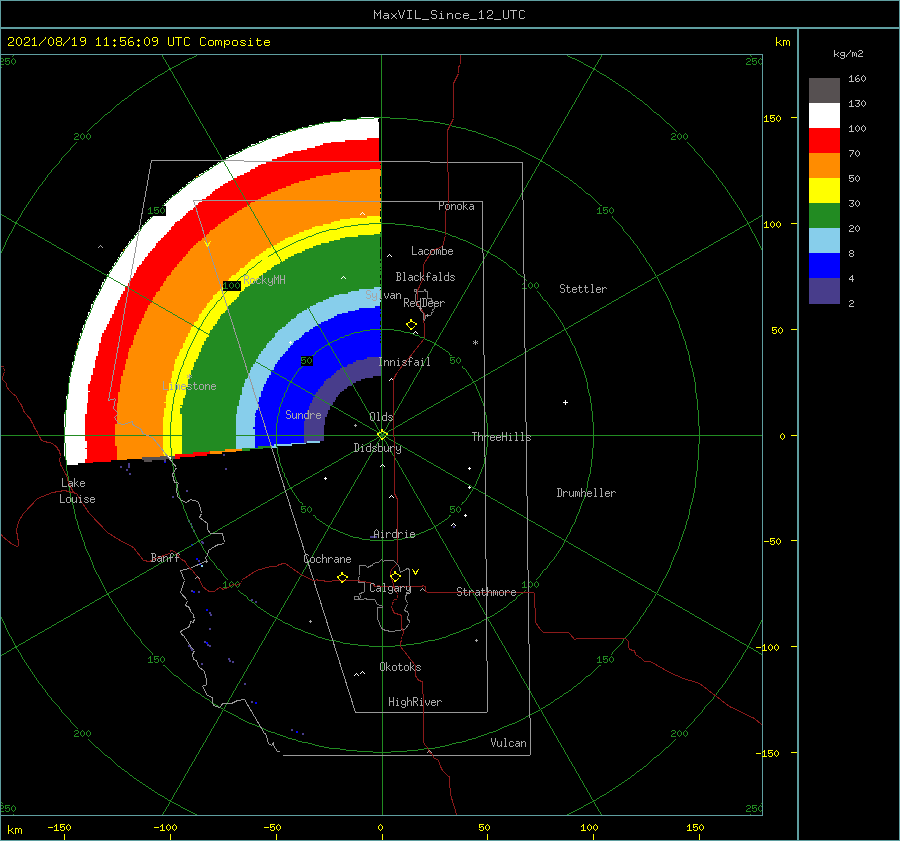Screen dimensions: 900x841
Task: Select the Innisfail city label
Action: pos(405,362)
